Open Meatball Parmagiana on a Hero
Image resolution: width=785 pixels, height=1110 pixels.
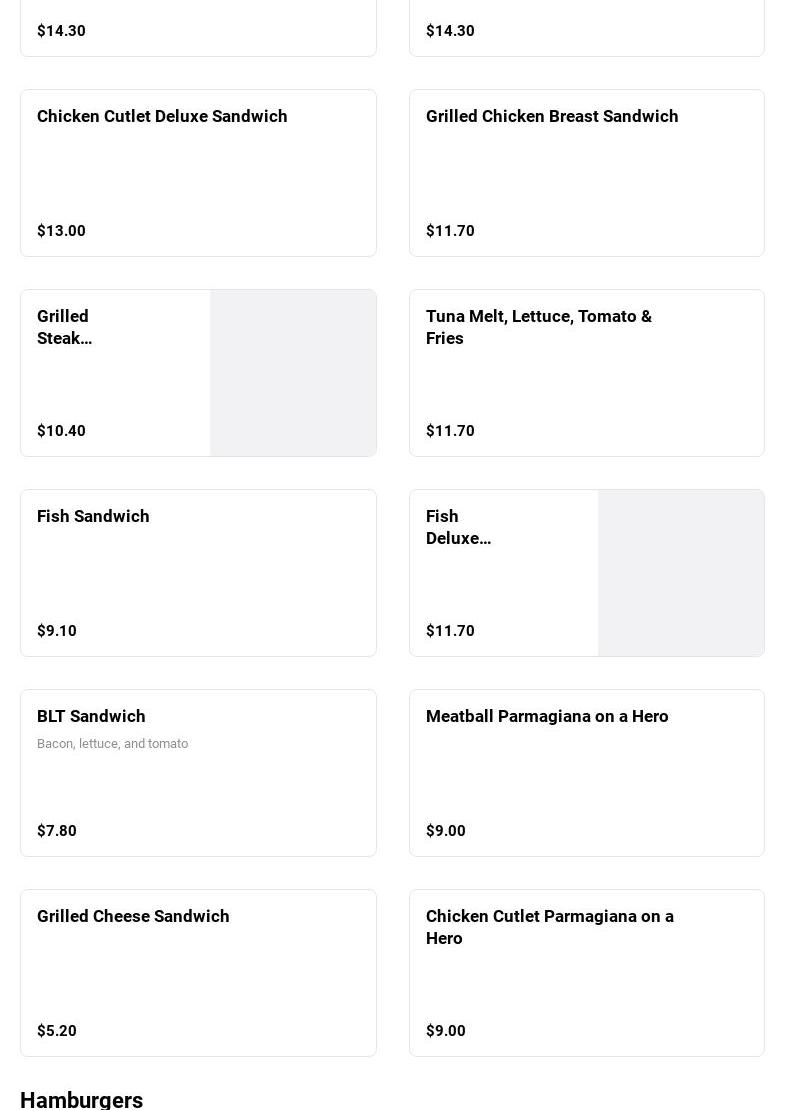point(547,717)
